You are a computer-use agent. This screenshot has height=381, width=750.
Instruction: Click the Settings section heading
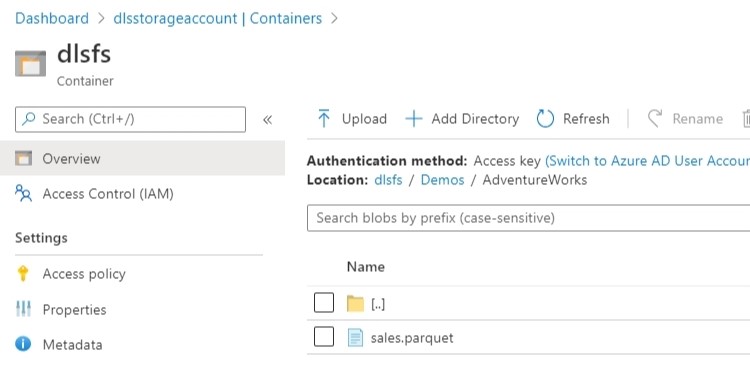point(41,238)
